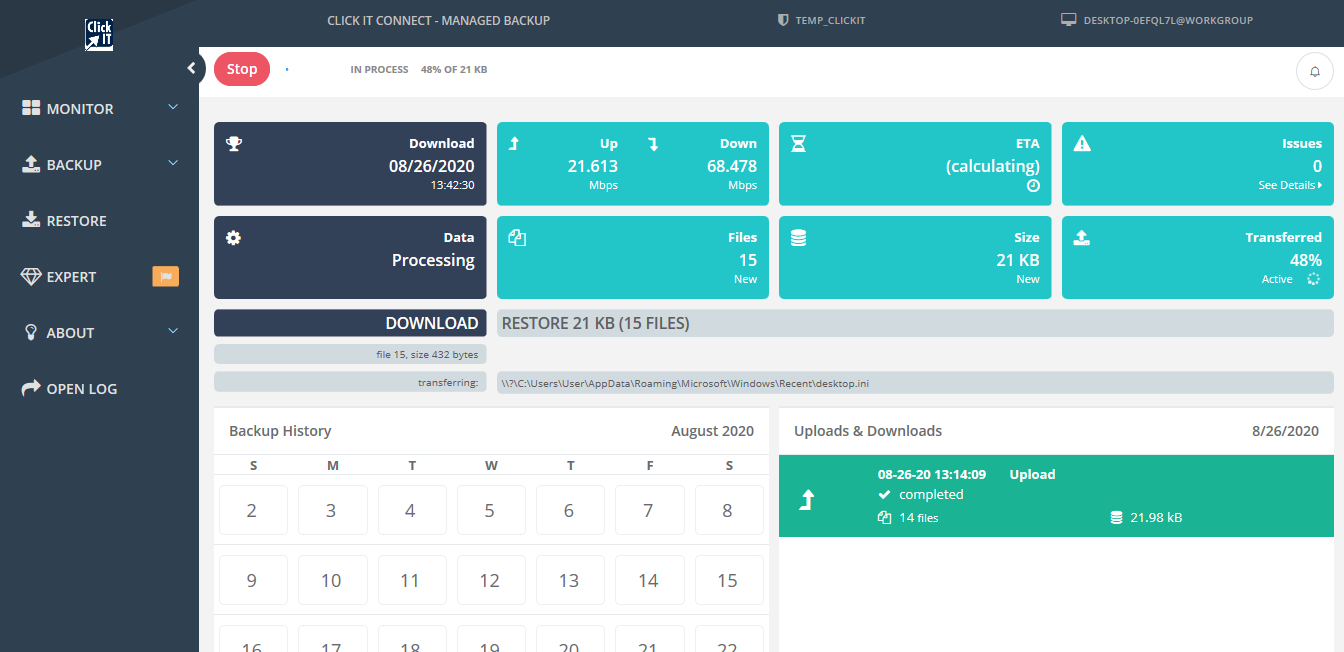Click the 21.98 kB database icon
This screenshot has width=1344, height=652.
pyautogui.click(x=1116, y=518)
